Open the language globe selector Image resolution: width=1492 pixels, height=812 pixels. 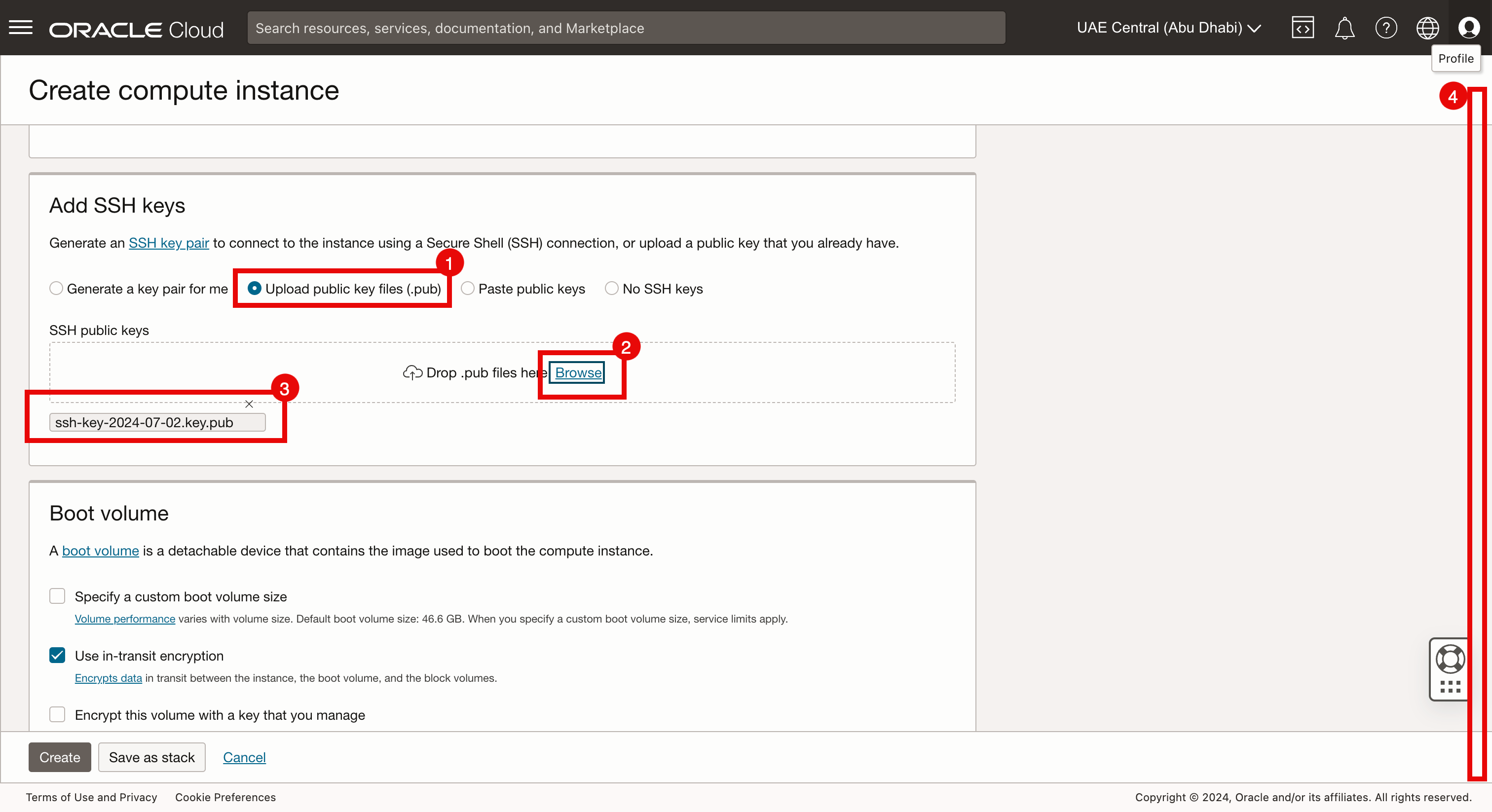click(1427, 28)
